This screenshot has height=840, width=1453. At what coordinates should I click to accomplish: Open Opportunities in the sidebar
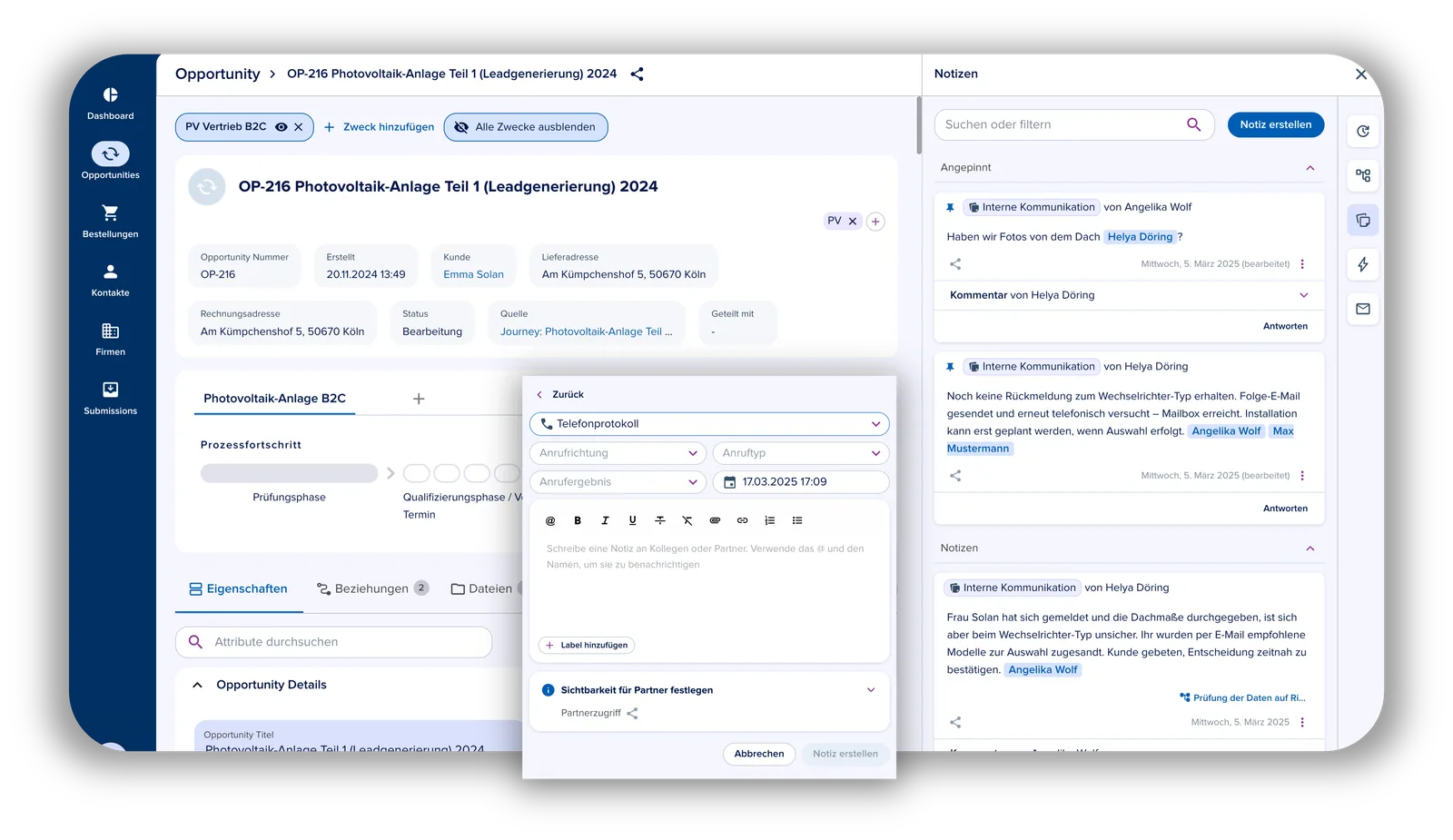click(x=110, y=161)
